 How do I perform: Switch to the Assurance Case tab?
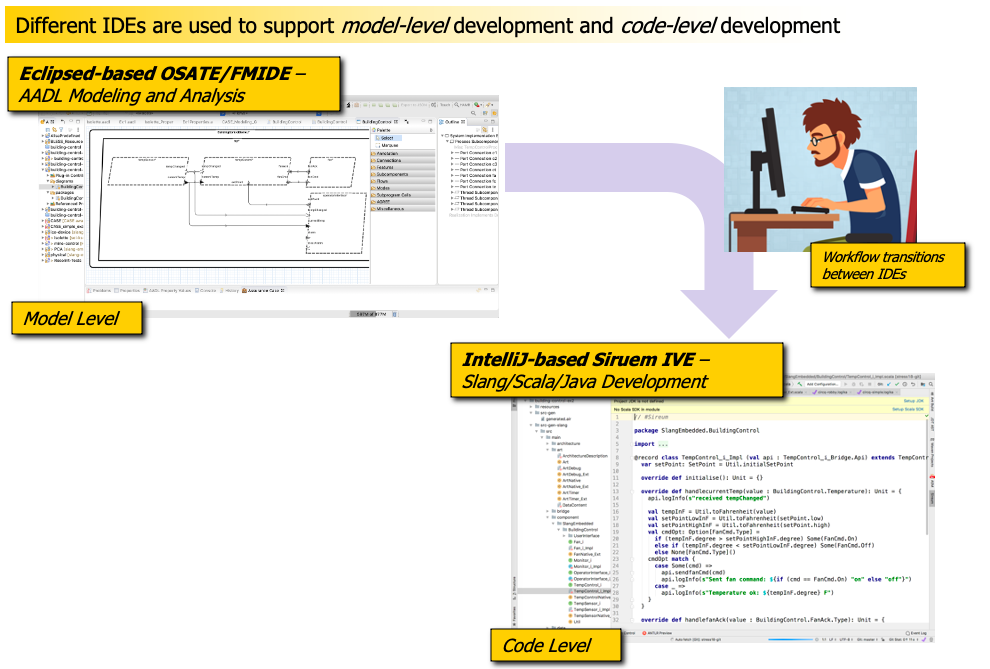262,290
